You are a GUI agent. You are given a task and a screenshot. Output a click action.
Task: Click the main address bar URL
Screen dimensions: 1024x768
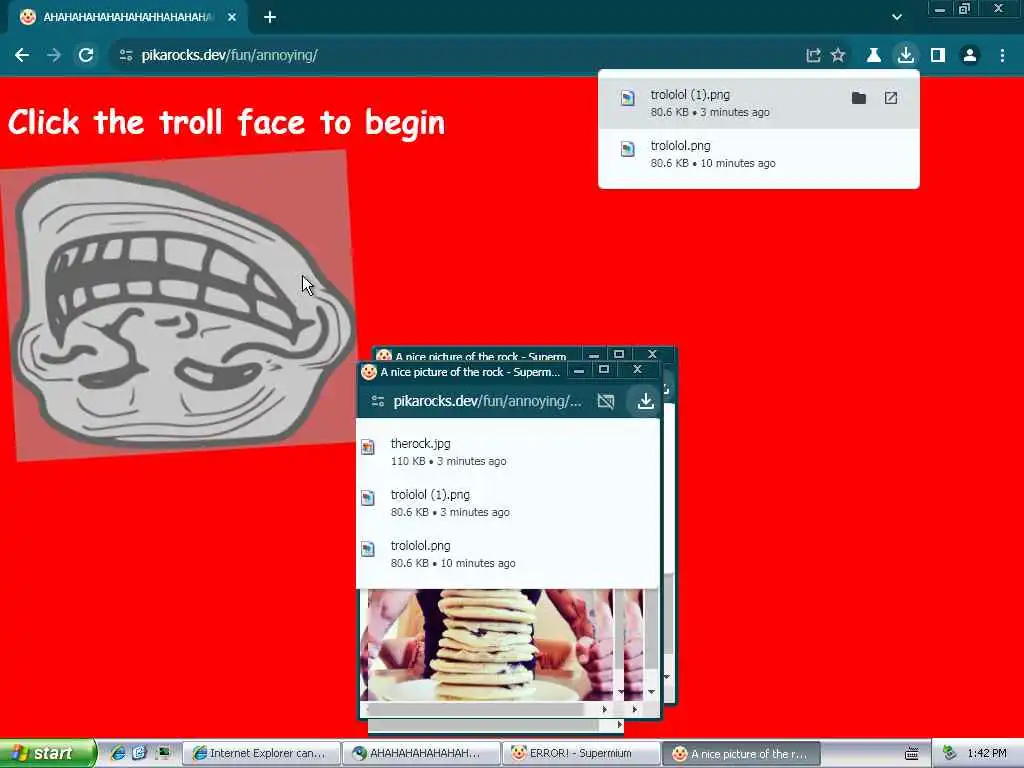click(229, 56)
